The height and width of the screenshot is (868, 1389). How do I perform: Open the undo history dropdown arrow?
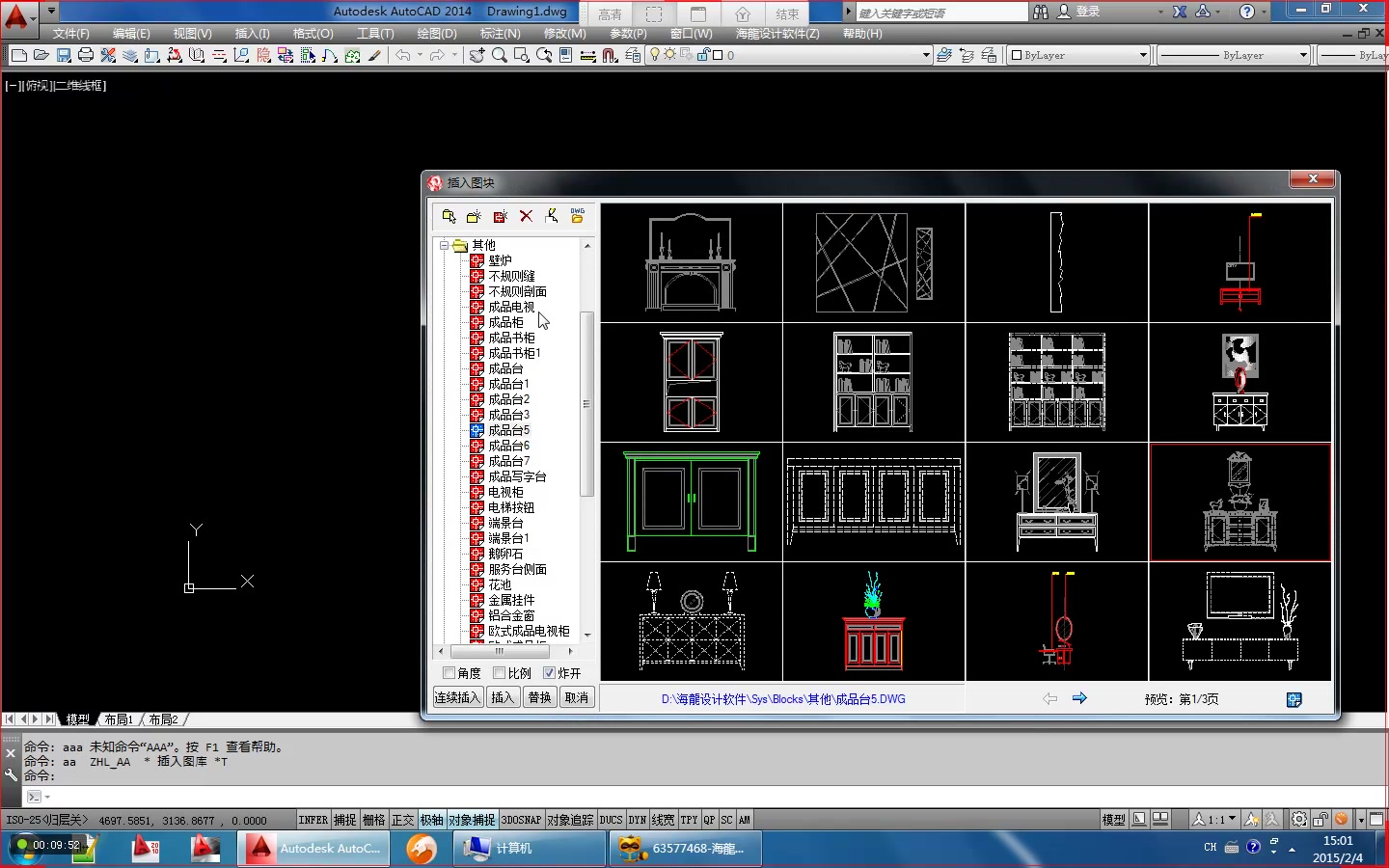pos(420,55)
